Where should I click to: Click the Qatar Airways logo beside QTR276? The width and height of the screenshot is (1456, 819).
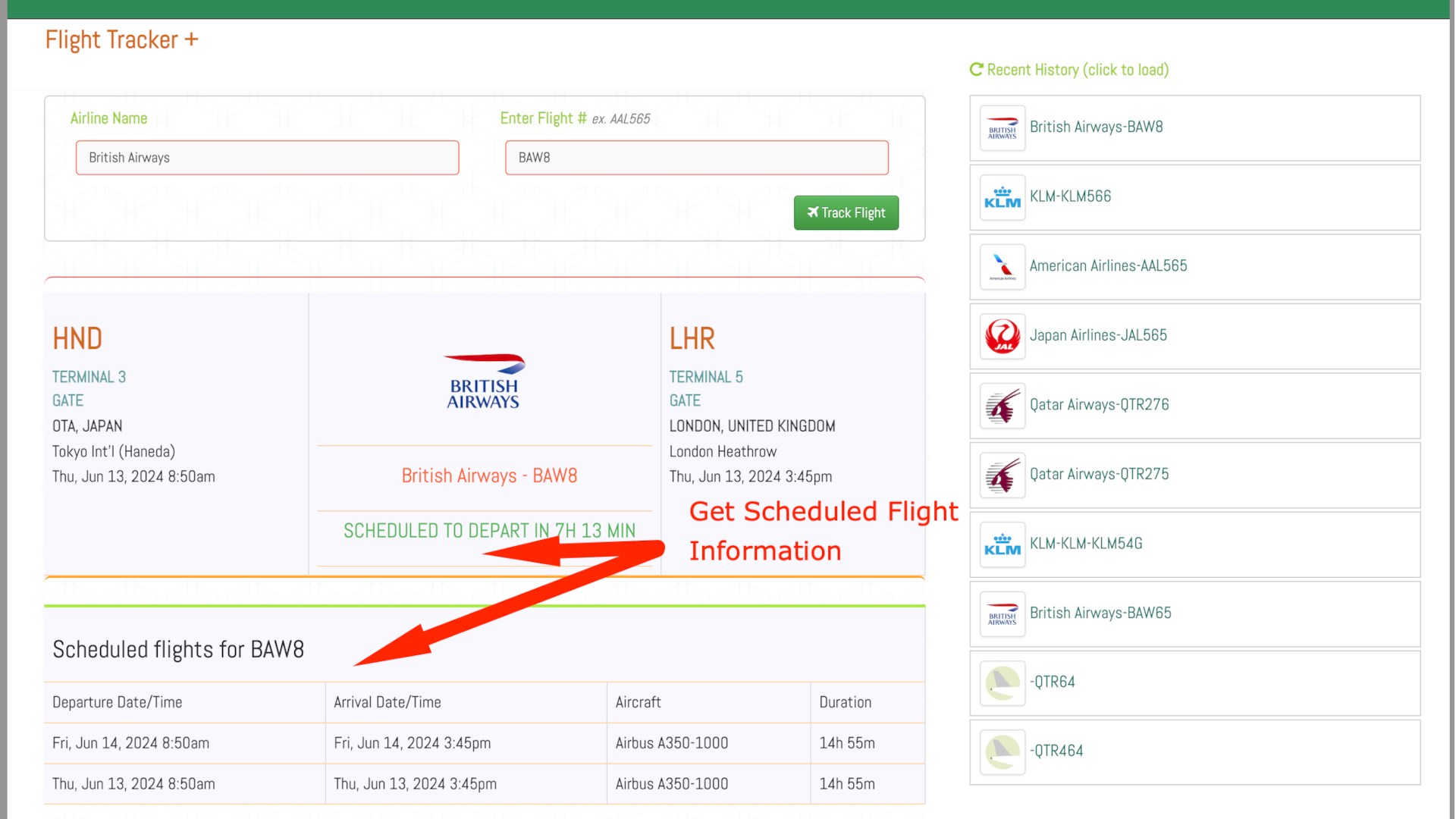1003,406
